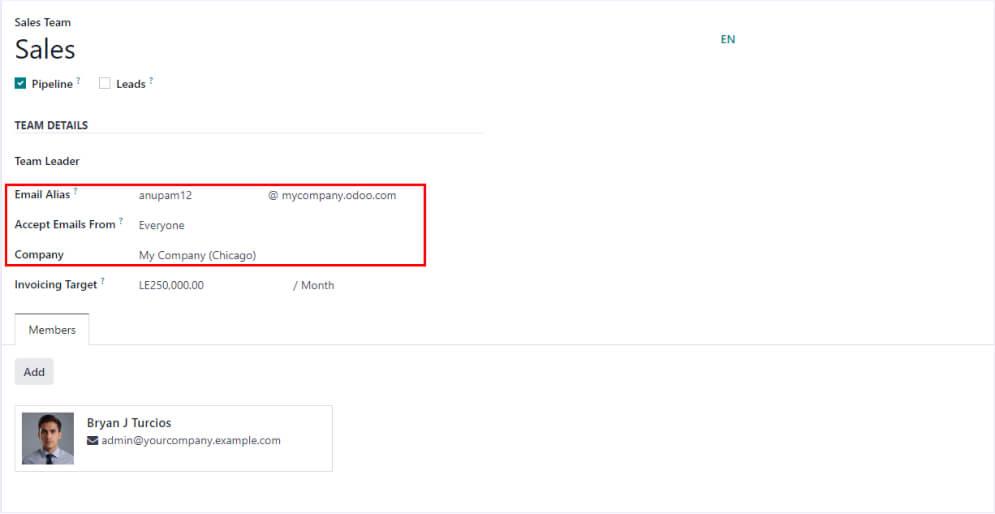Uncheck the Pipeline checkbox
Screen dimensions: 995x514
pos(20,84)
